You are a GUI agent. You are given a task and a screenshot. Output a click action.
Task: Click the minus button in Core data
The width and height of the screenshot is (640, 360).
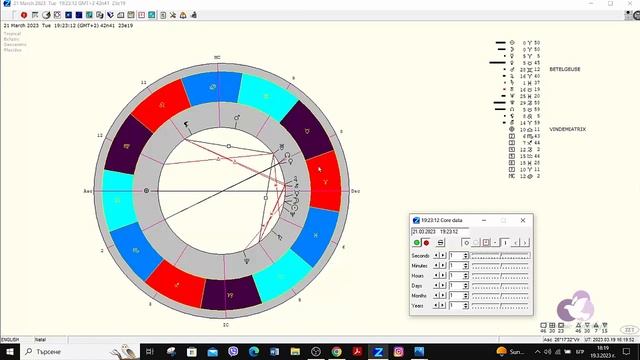tap(495, 242)
